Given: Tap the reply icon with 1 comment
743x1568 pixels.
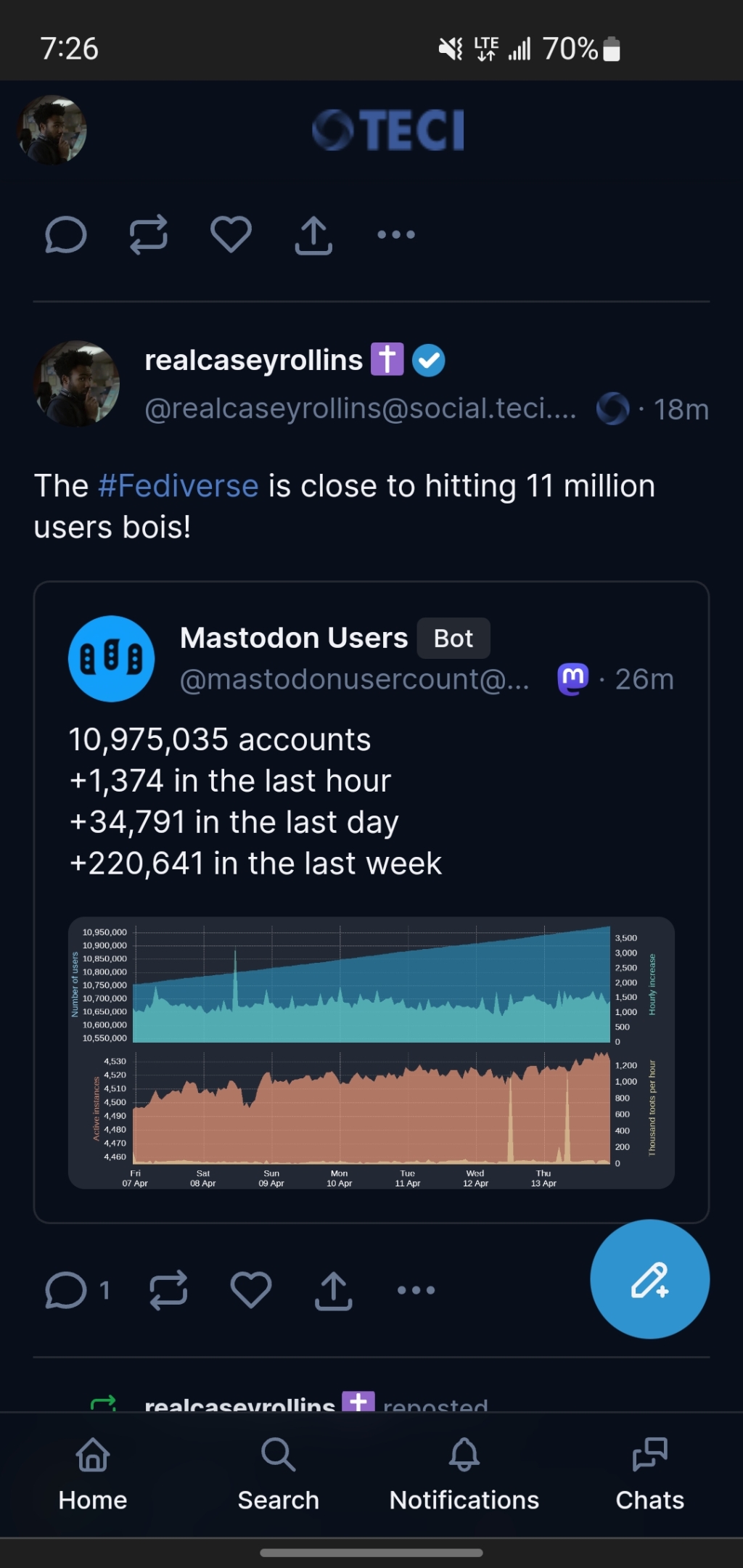Looking at the screenshot, I should coord(76,1290).
